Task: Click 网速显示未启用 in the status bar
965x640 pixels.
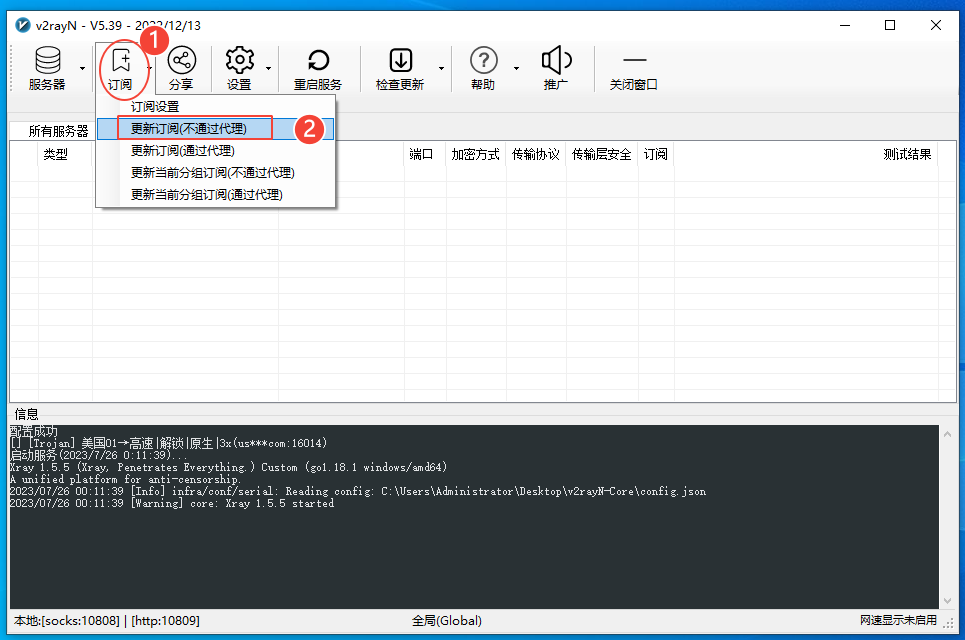Action: (898, 621)
